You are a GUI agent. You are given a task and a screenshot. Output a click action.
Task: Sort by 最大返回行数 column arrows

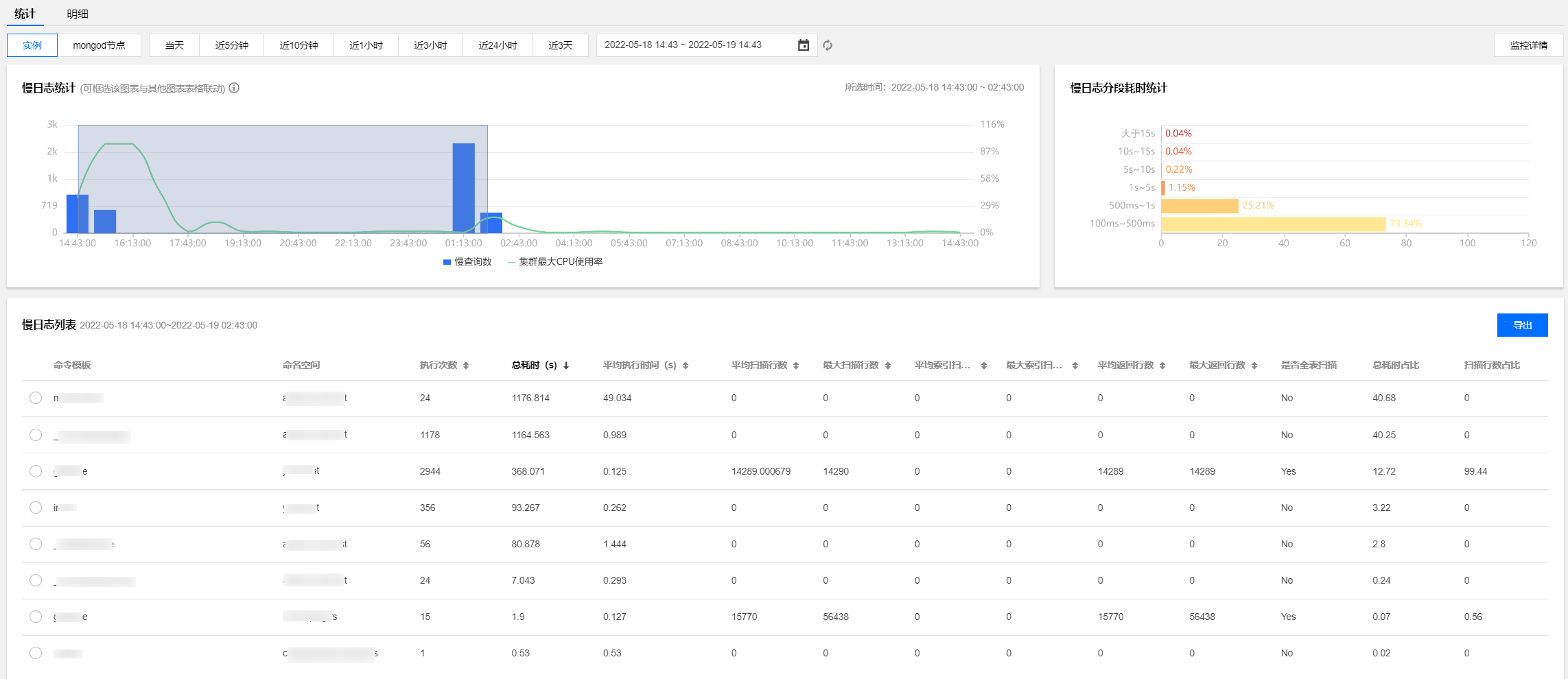coord(1254,366)
